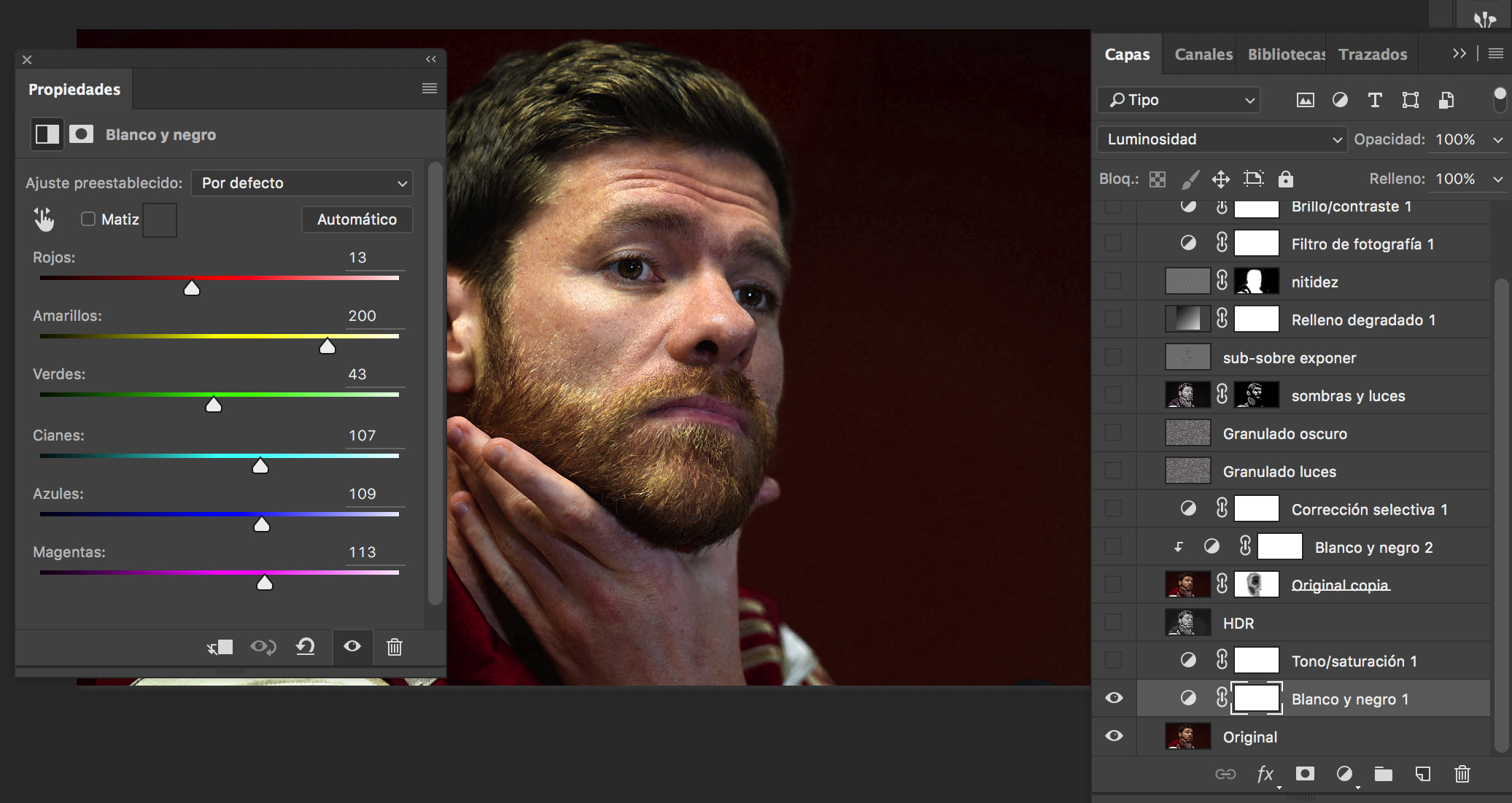Open the Propiedades panel menu

(x=430, y=88)
